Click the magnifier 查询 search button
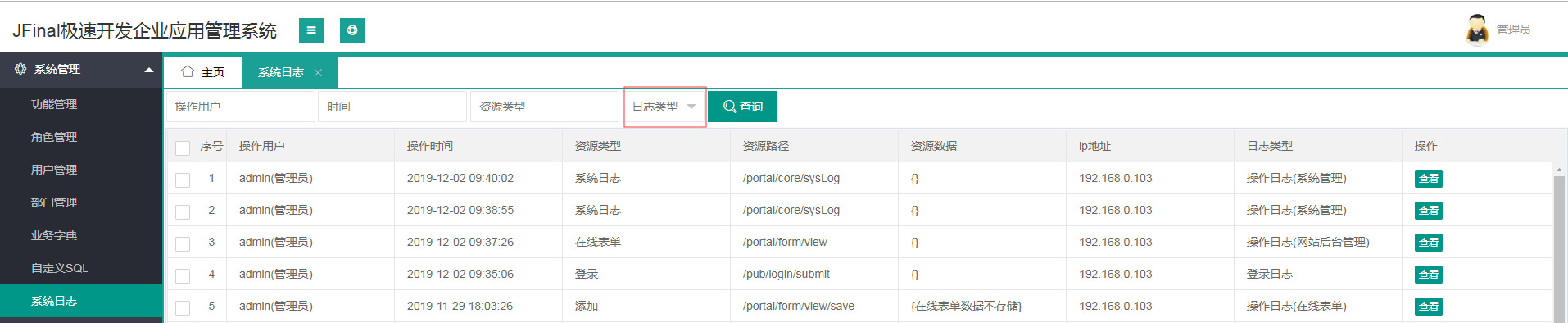The image size is (1568, 323). (742, 107)
